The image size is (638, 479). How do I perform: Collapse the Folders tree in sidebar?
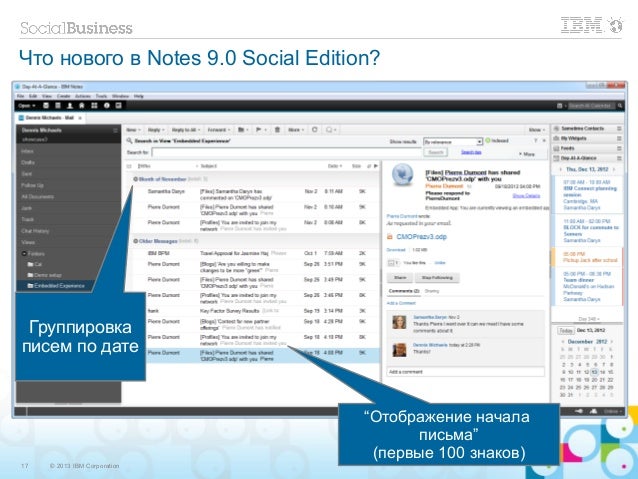coord(24,254)
